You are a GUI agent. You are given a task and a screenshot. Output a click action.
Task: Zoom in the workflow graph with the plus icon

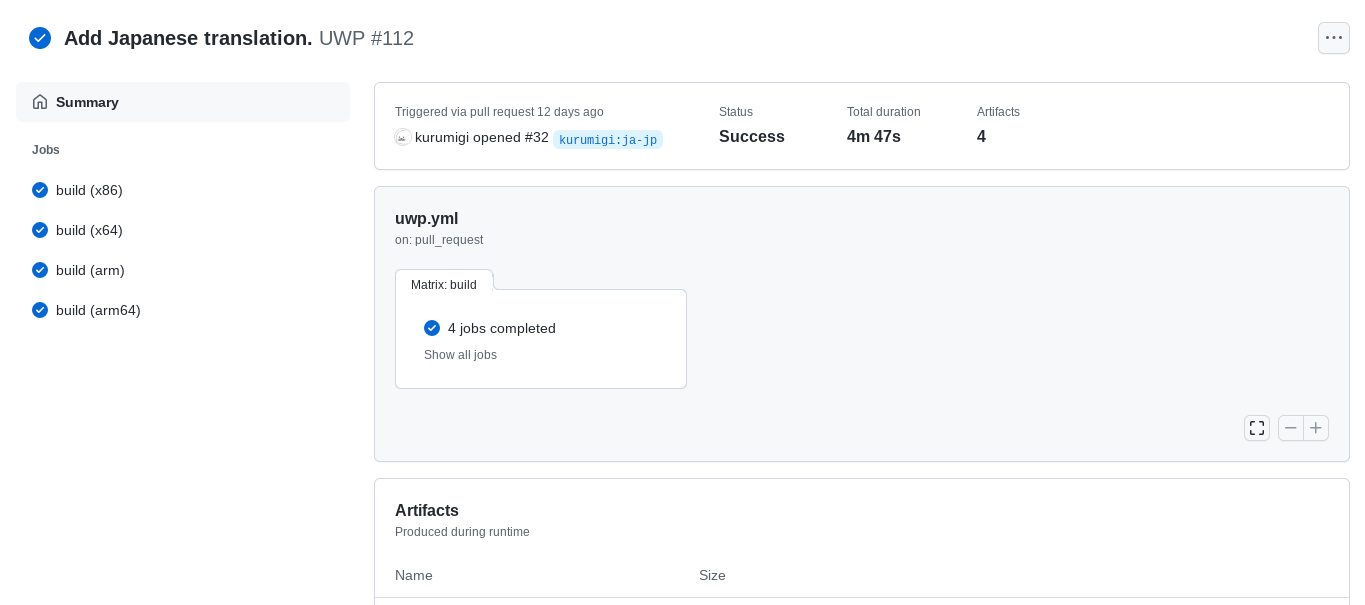[x=1316, y=428]
